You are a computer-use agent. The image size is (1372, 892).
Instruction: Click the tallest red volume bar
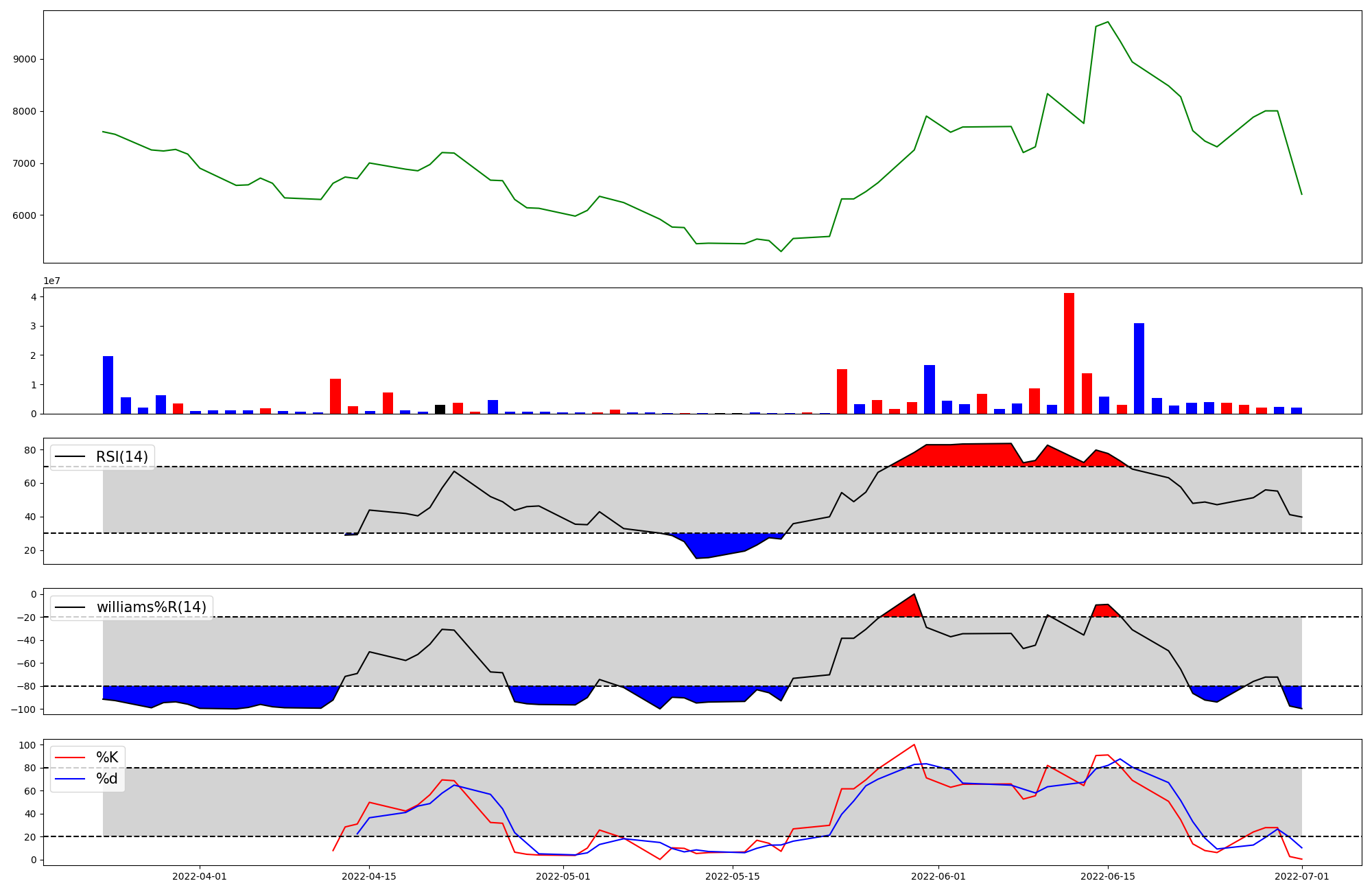[x=1069, y=353]
